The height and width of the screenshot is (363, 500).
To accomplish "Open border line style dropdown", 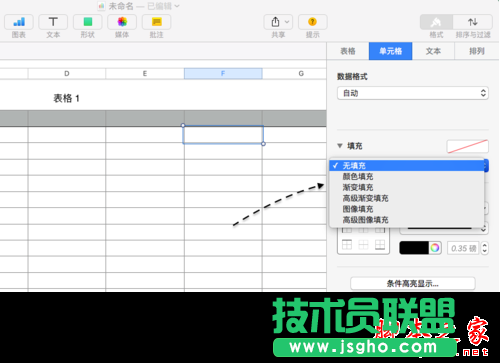I will pyautogui.click(x=444, y=228).
